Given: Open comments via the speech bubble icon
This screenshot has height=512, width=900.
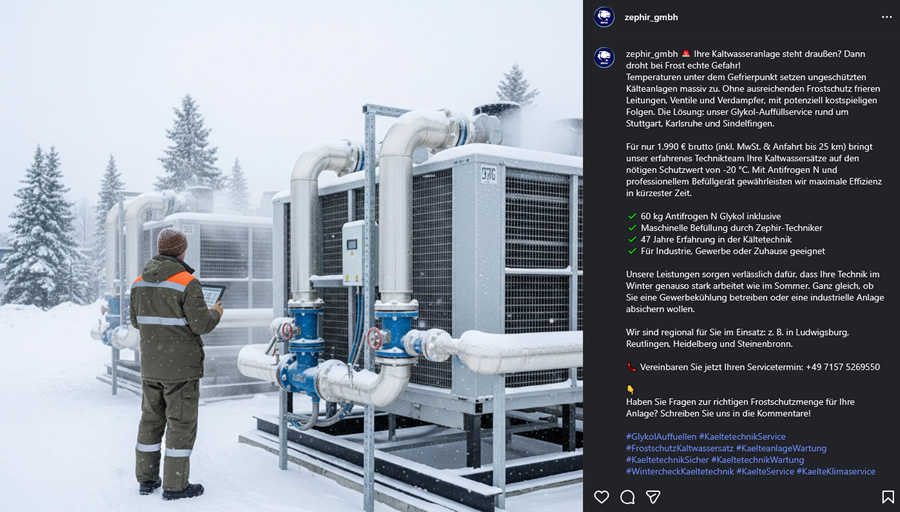Looking at the screenshot, I should pyautogui.click(x=627, y=496).
